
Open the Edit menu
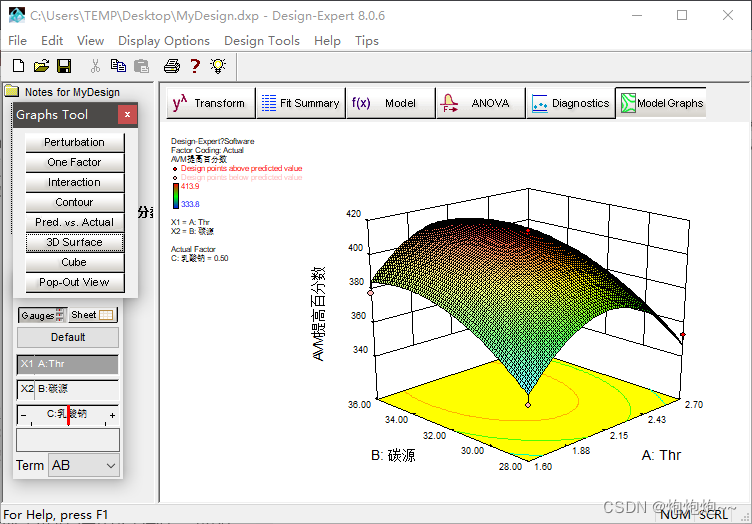pyautogui.click(x=52, y=41)
